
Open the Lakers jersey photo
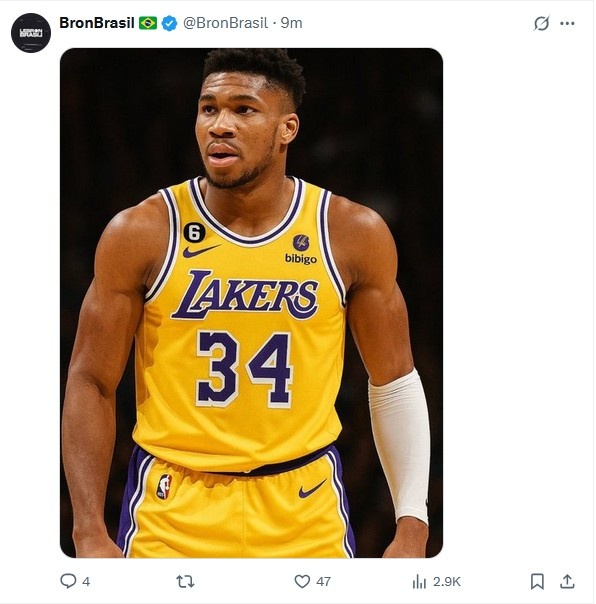pyautogui.click(x=251, y=303)
